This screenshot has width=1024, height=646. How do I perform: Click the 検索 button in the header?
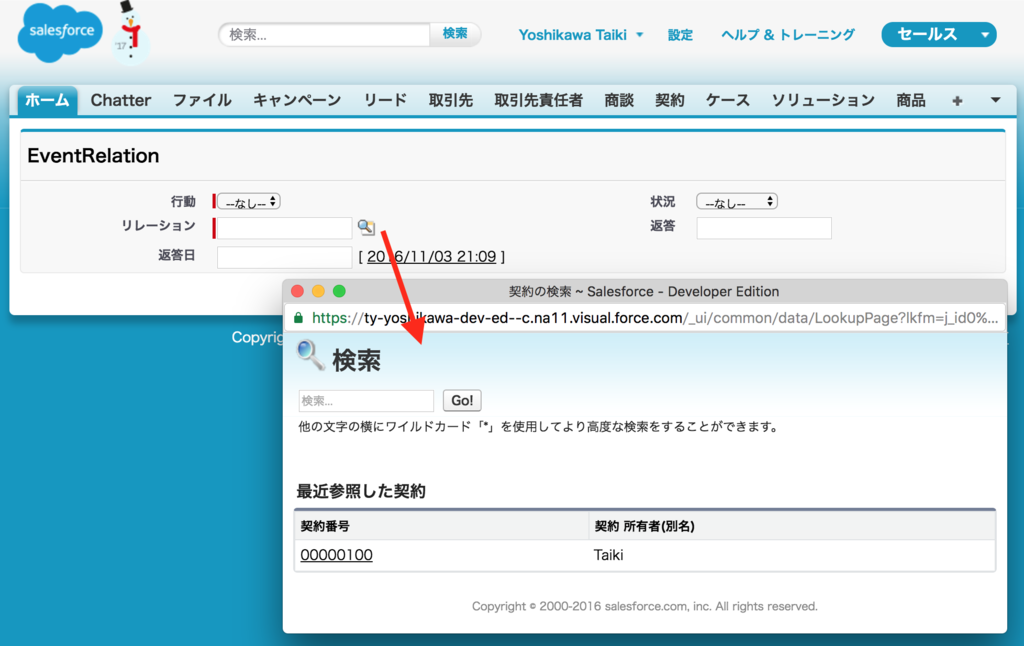point(455,34)
